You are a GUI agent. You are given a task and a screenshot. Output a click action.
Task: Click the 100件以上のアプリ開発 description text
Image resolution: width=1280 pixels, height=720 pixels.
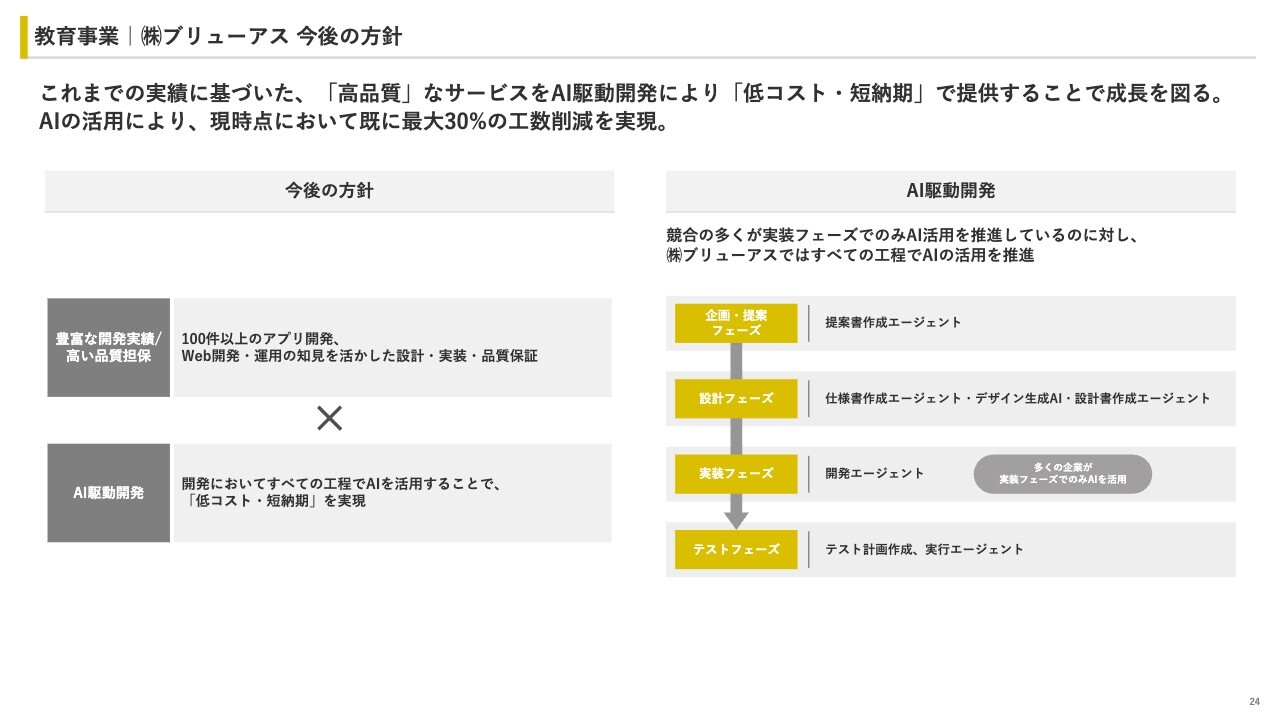click(359, 347)
